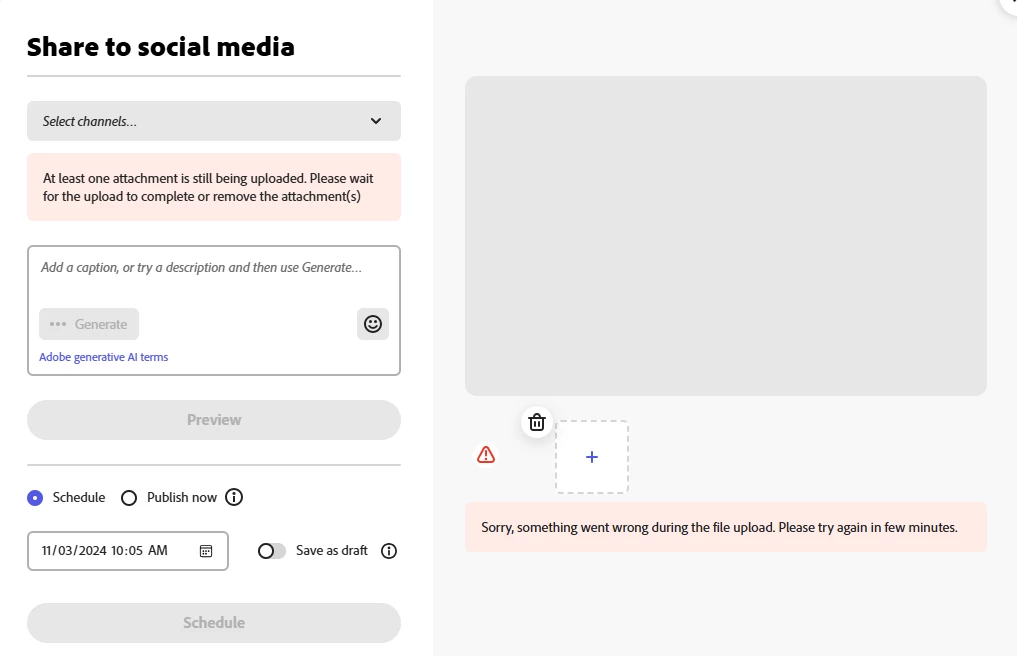The image size is (1017, 656).
Task: Click the date and time field
Action: (128, 551)
